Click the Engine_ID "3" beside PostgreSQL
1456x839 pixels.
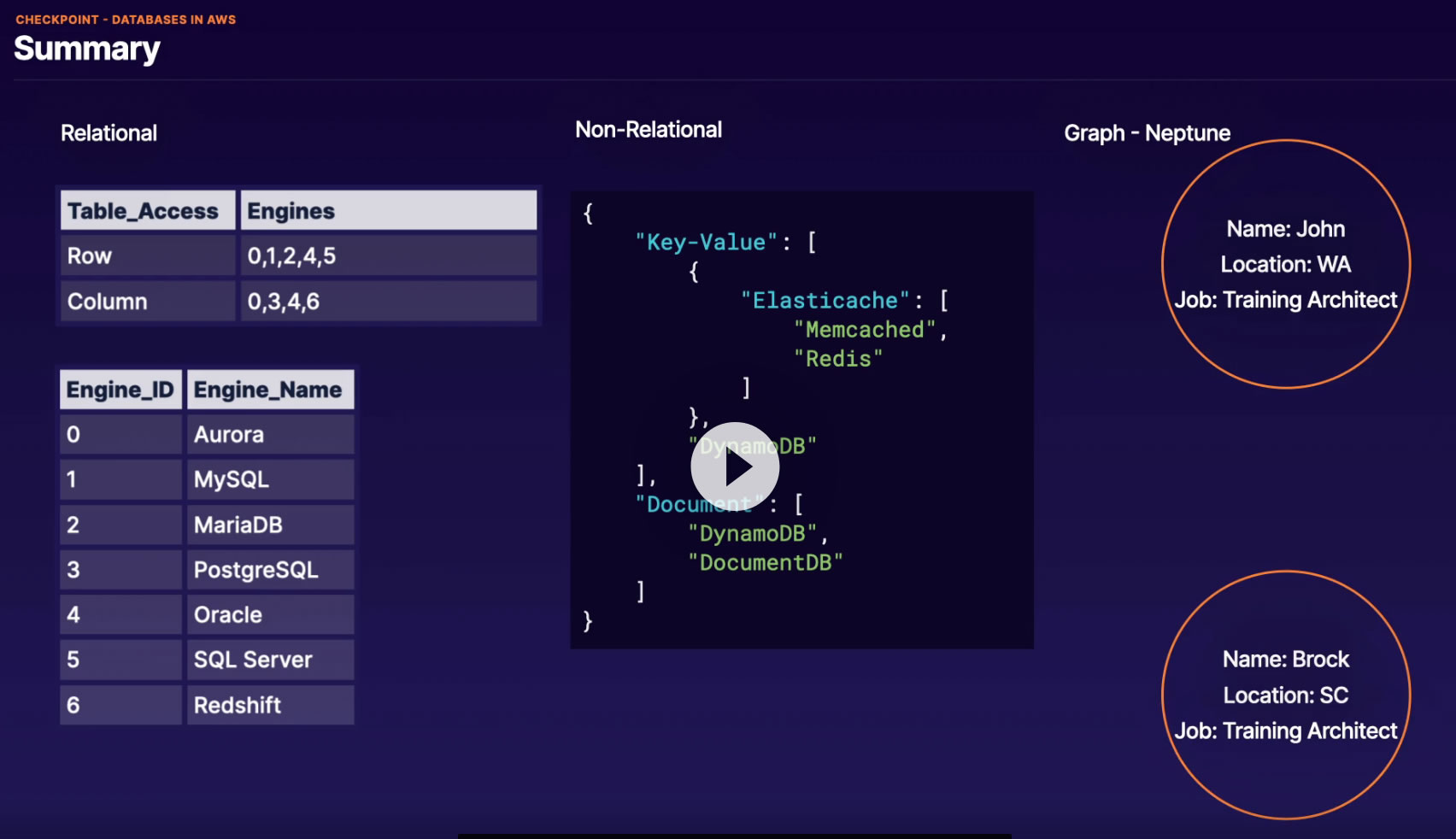coord(120,570)
